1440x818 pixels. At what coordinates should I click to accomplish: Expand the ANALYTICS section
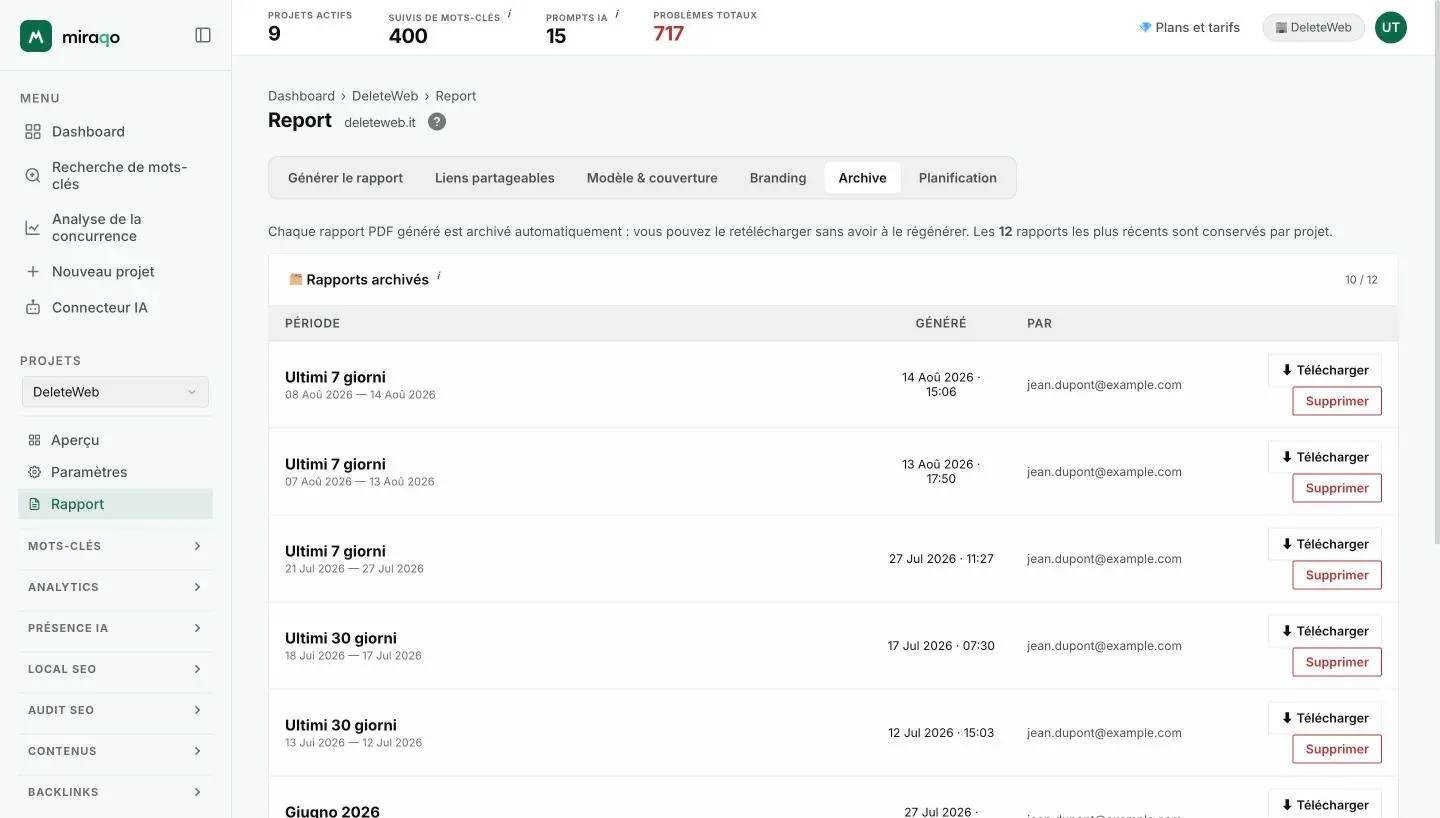point(116,587)
